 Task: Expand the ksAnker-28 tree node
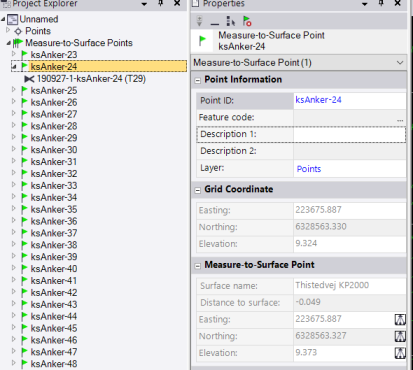coord(14,125)
